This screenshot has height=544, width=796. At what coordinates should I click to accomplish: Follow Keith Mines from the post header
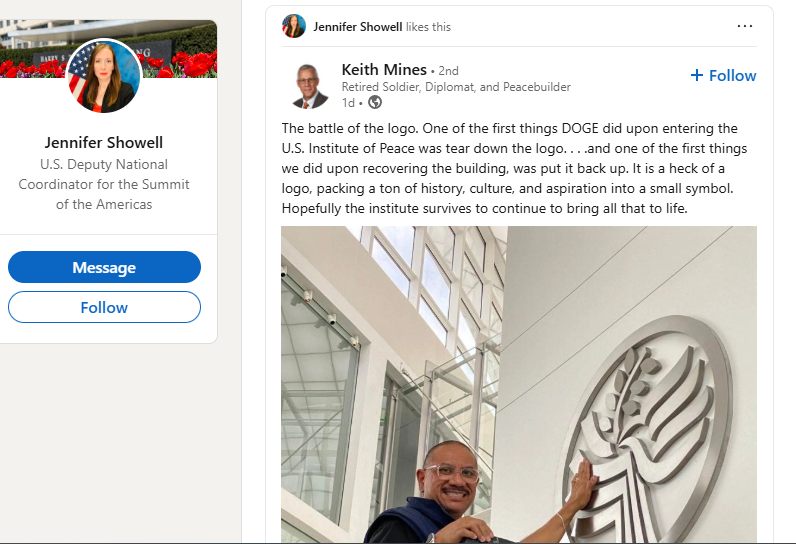pos(723,75)
